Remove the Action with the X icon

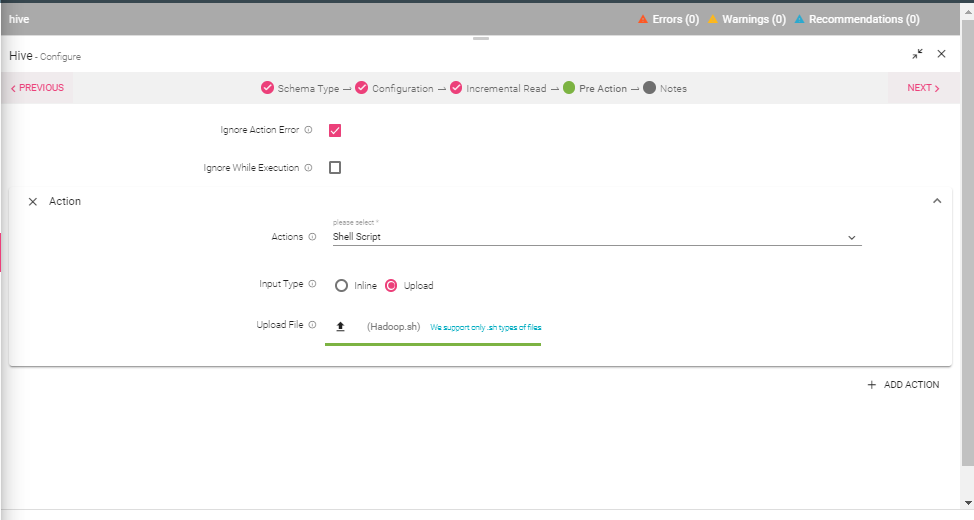(33, 201)
